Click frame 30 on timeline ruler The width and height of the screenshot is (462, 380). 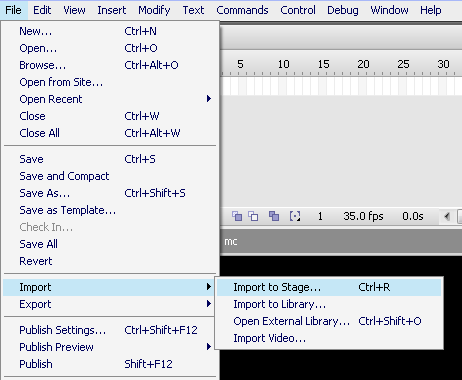click(x=443, y=64)
